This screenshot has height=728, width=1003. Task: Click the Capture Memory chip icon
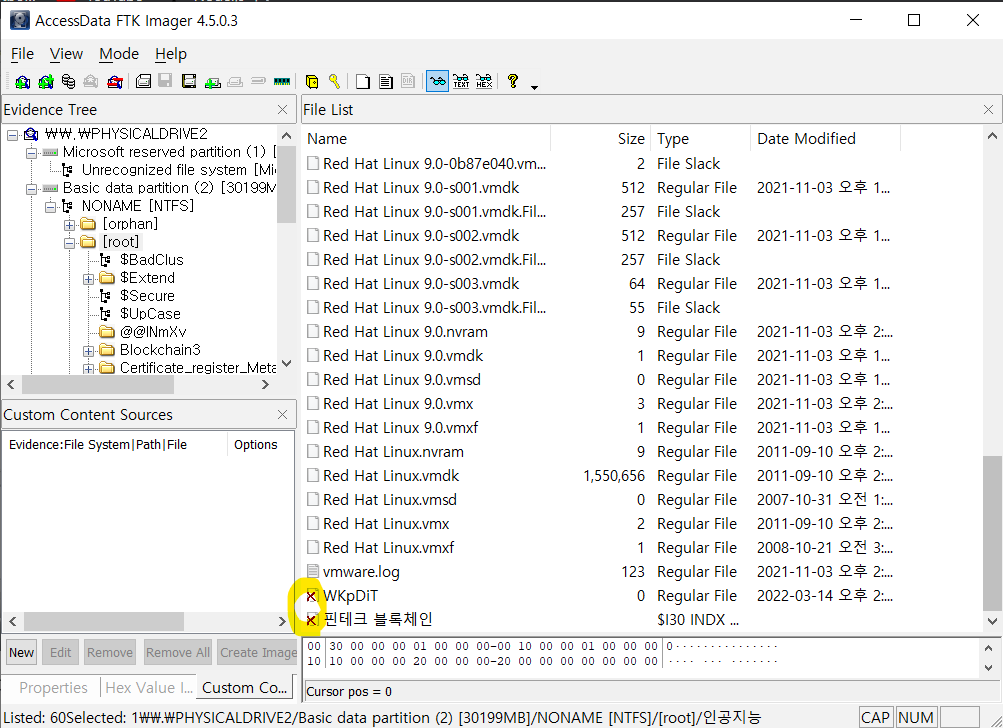coord(281,81)
